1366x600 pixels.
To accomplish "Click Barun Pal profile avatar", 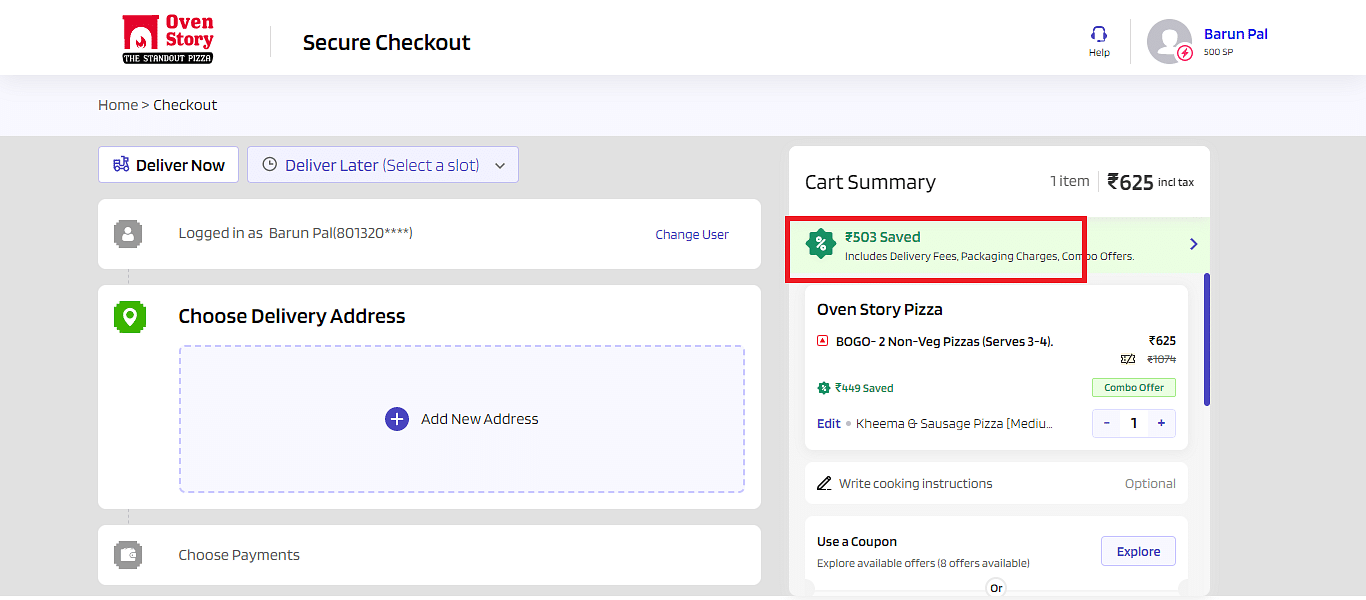I will (x=1169, y=41).
